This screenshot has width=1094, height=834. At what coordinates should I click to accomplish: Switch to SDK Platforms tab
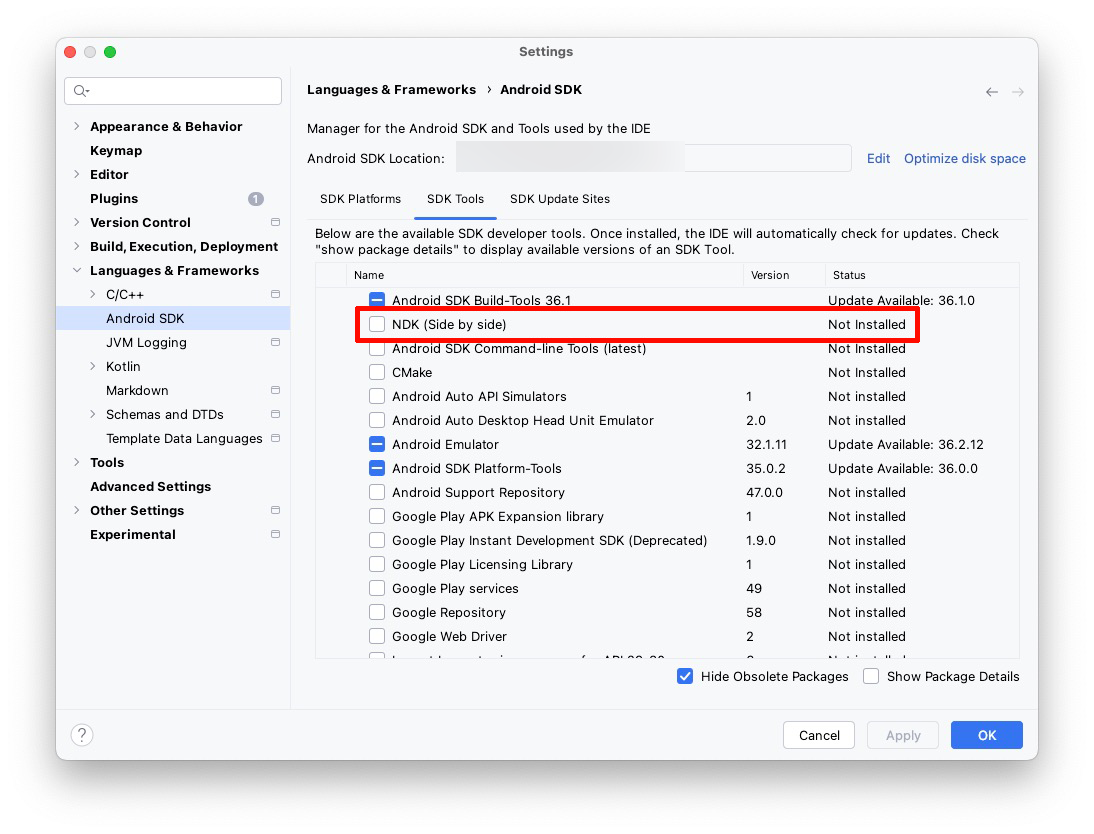[360, 199]
